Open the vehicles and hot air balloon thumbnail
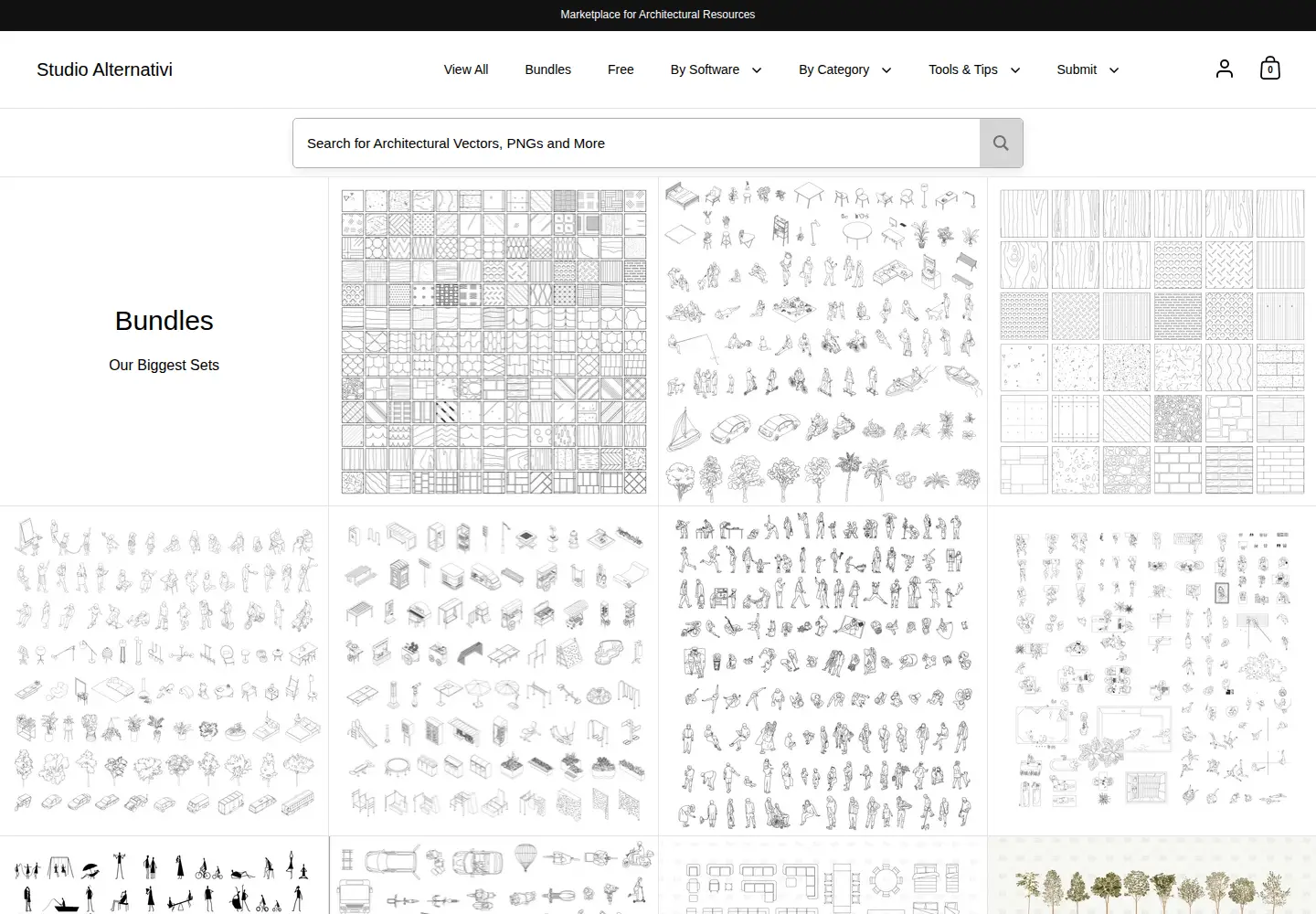1316x914 pixels. pos(493,876)
